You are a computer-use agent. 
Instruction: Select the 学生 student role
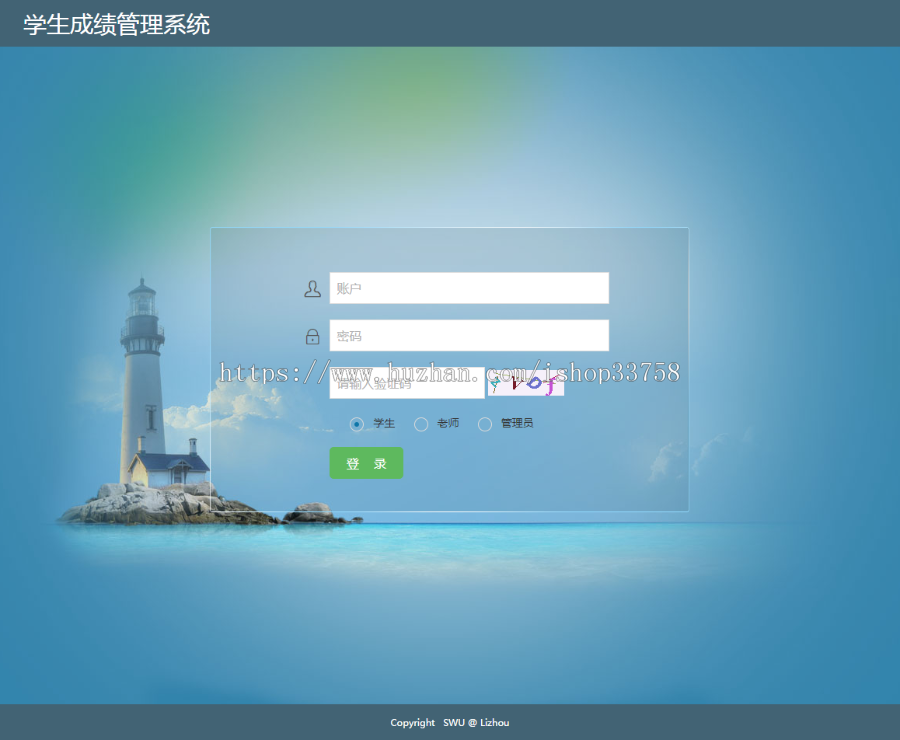pos(356,423)
